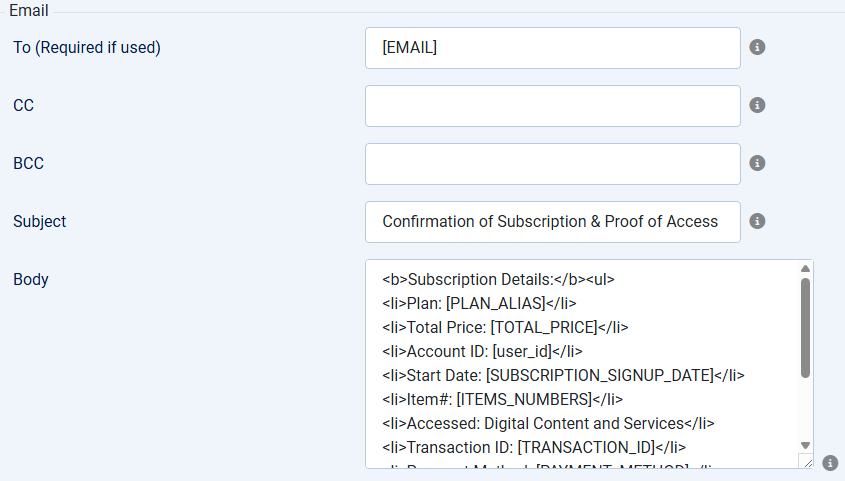Place cursor on the Start Date line

564,375
